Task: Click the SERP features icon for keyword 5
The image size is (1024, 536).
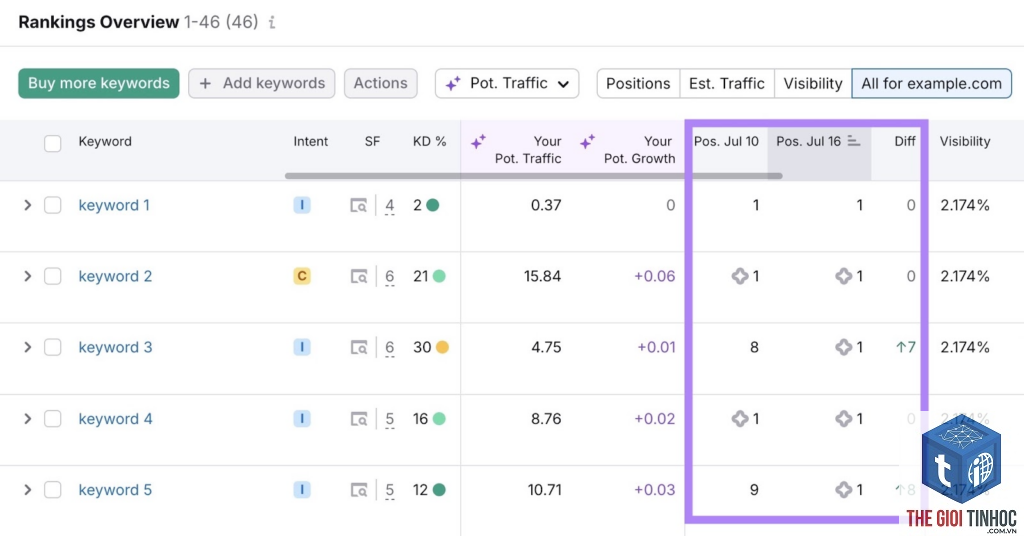Action: [x=359, y=490]
